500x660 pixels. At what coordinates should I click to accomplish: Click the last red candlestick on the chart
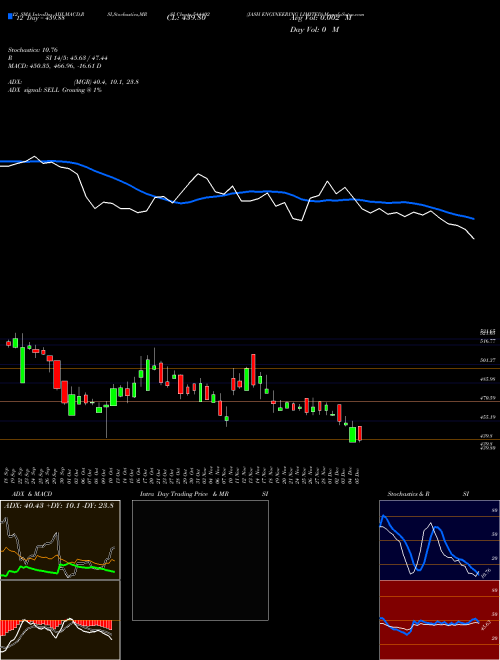tap(360, 434)
